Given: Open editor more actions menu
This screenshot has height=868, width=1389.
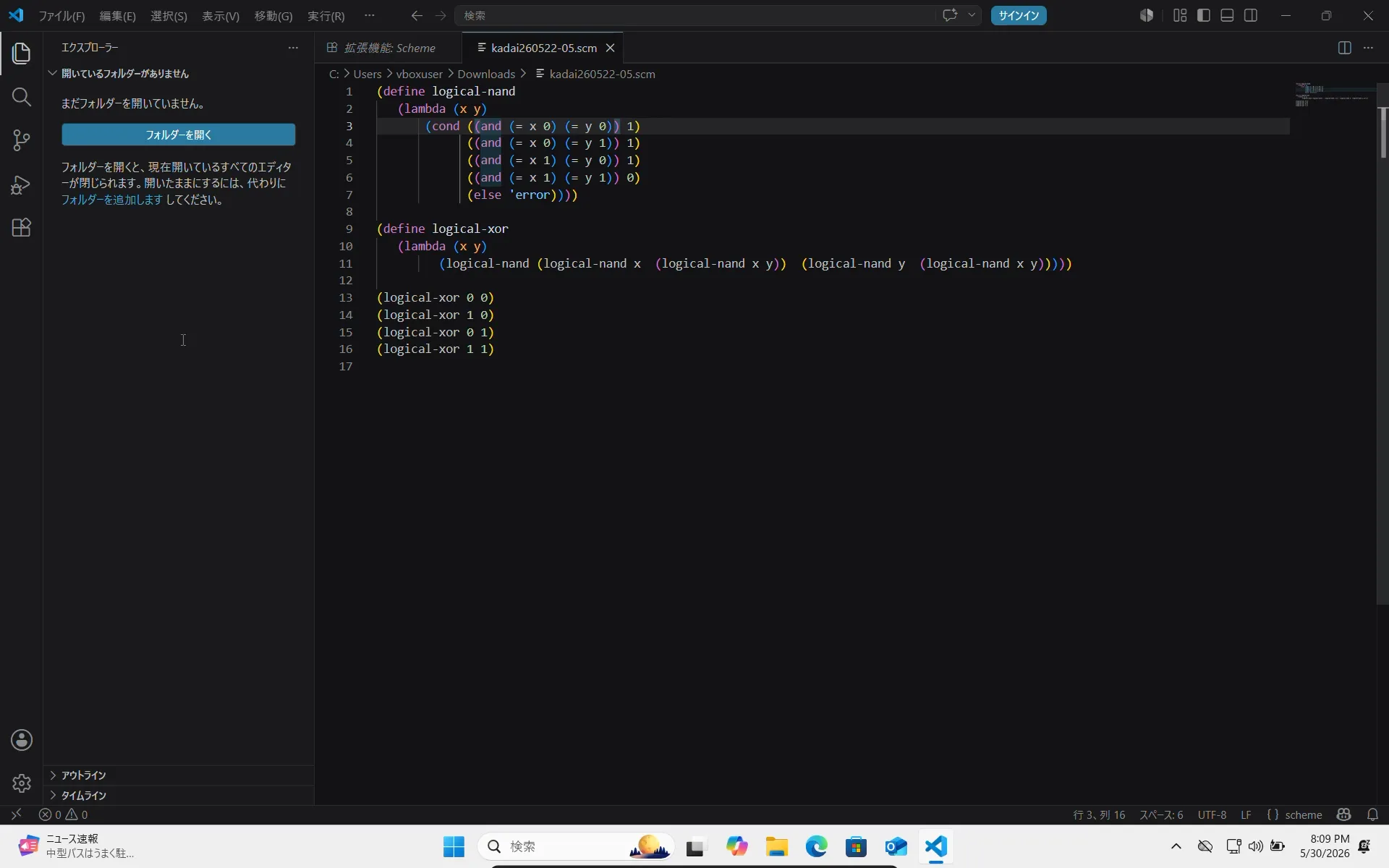Looking at the screenshot, I should click(1368, 48).
